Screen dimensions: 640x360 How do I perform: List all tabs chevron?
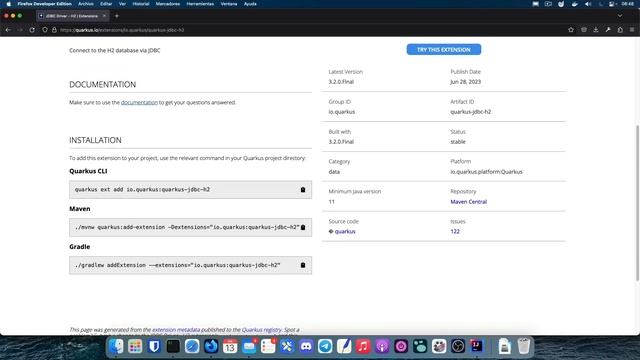pos(620,16)
